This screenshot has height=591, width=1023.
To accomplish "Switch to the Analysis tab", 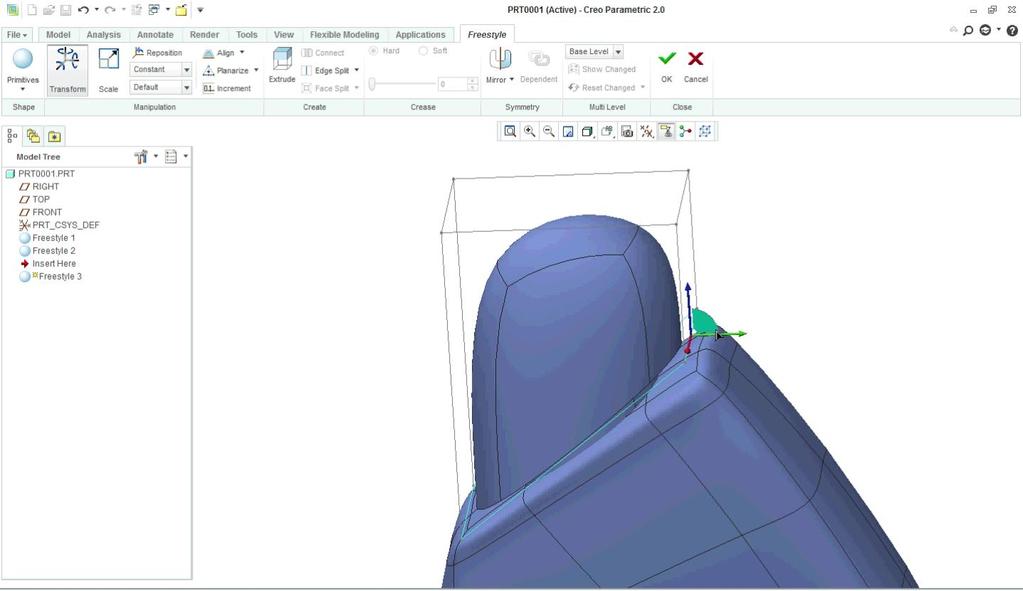I will 104,35.
